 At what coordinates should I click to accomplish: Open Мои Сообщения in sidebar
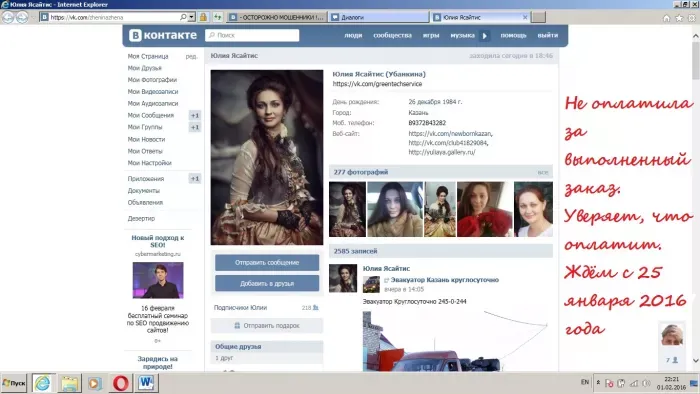point(150,115)
